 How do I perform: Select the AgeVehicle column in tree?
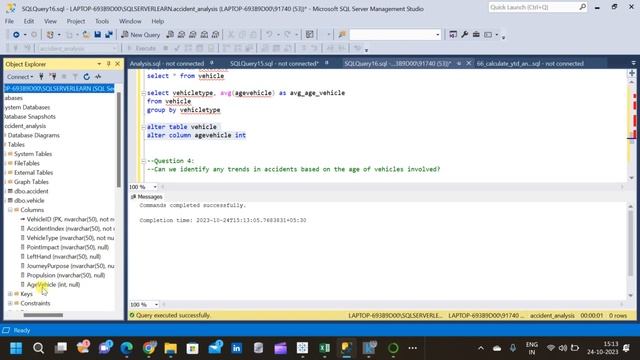click(x=53, y=284)
